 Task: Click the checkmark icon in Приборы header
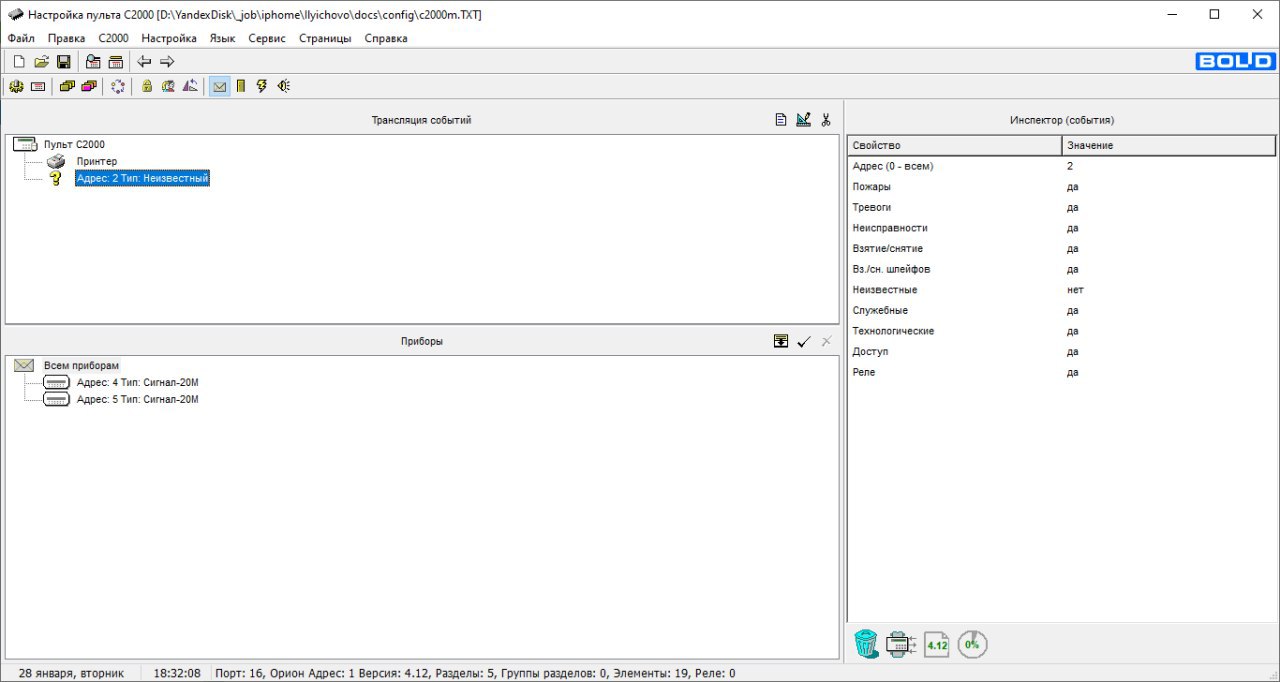tap(804, 341)
